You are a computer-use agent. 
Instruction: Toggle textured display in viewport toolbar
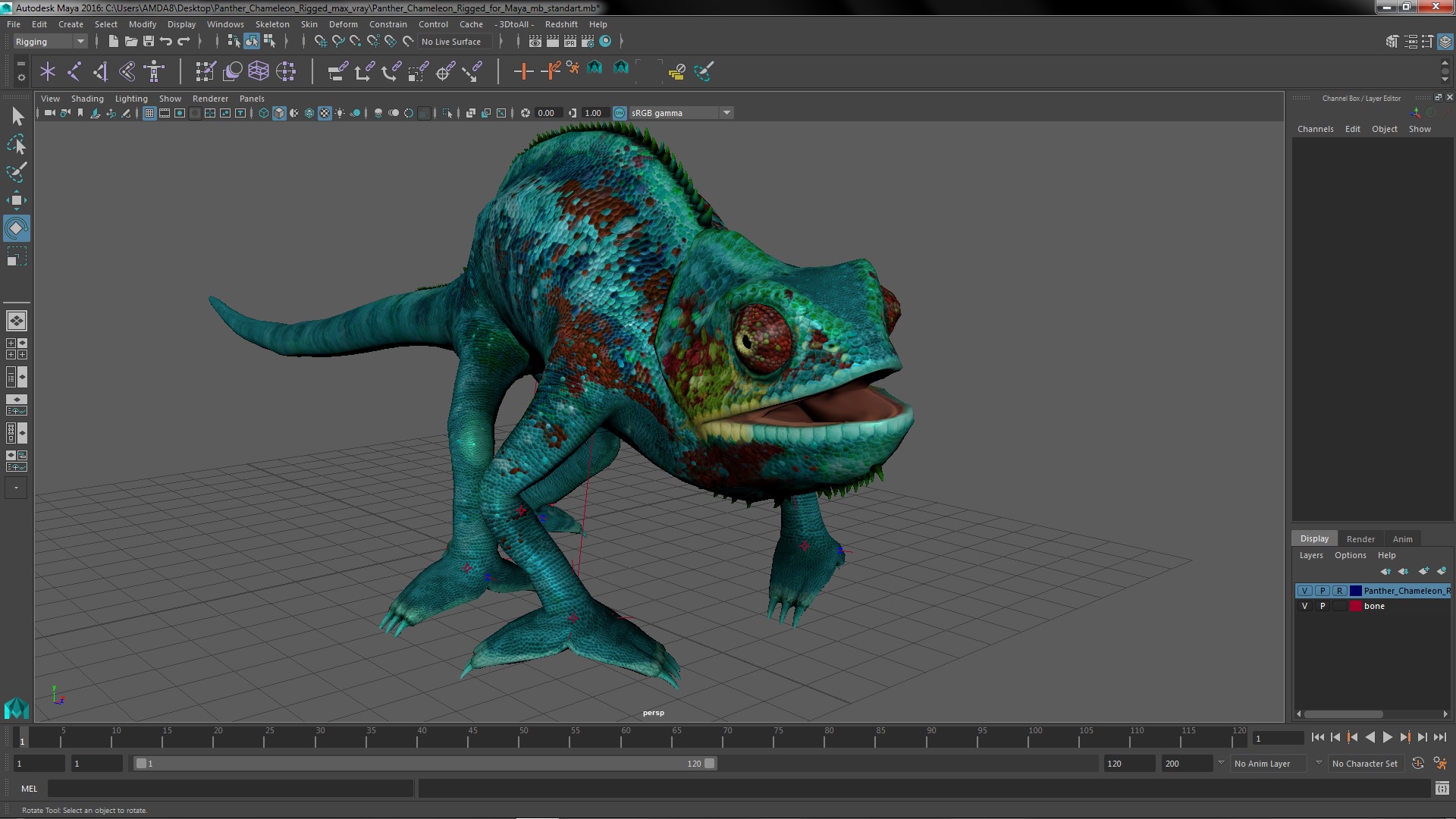click(325, 113)
